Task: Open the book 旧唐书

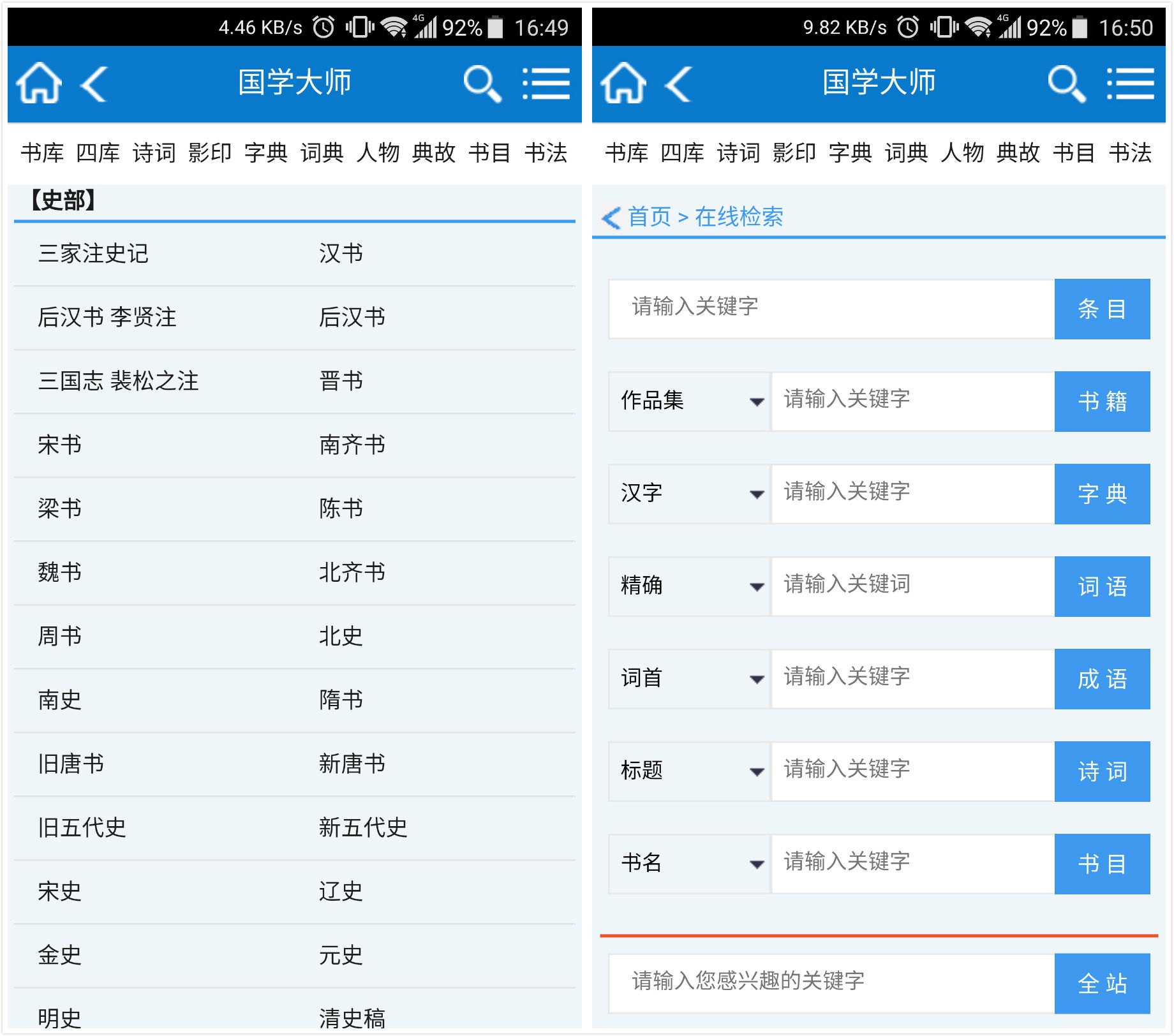Action: pos(71,764)
